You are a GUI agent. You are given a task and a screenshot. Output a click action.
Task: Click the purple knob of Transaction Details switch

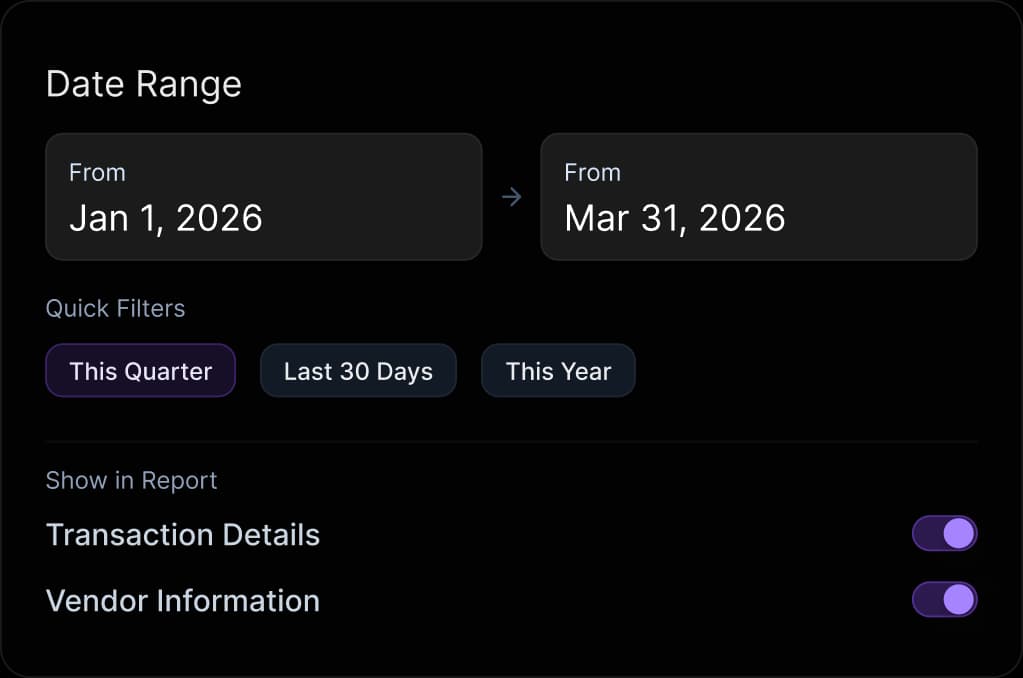click(x=958, y=534)
